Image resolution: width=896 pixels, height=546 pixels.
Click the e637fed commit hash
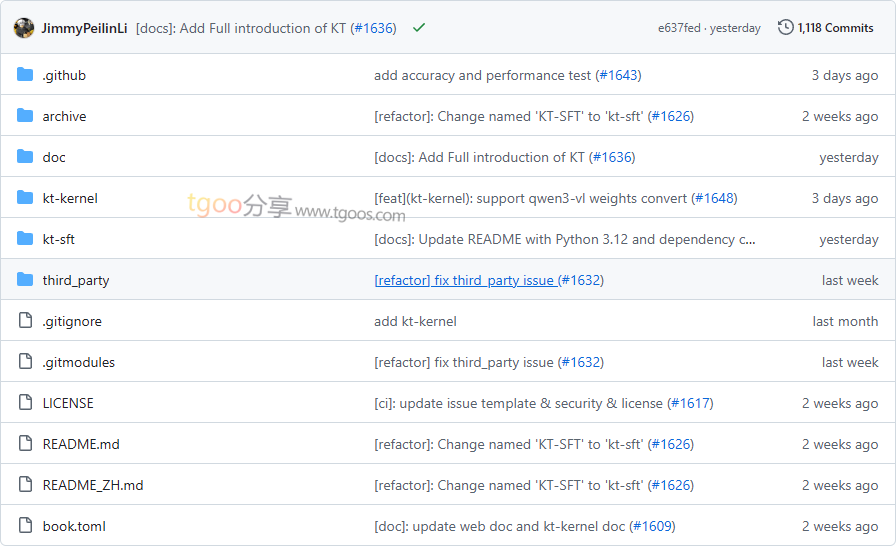pos(679,28)
